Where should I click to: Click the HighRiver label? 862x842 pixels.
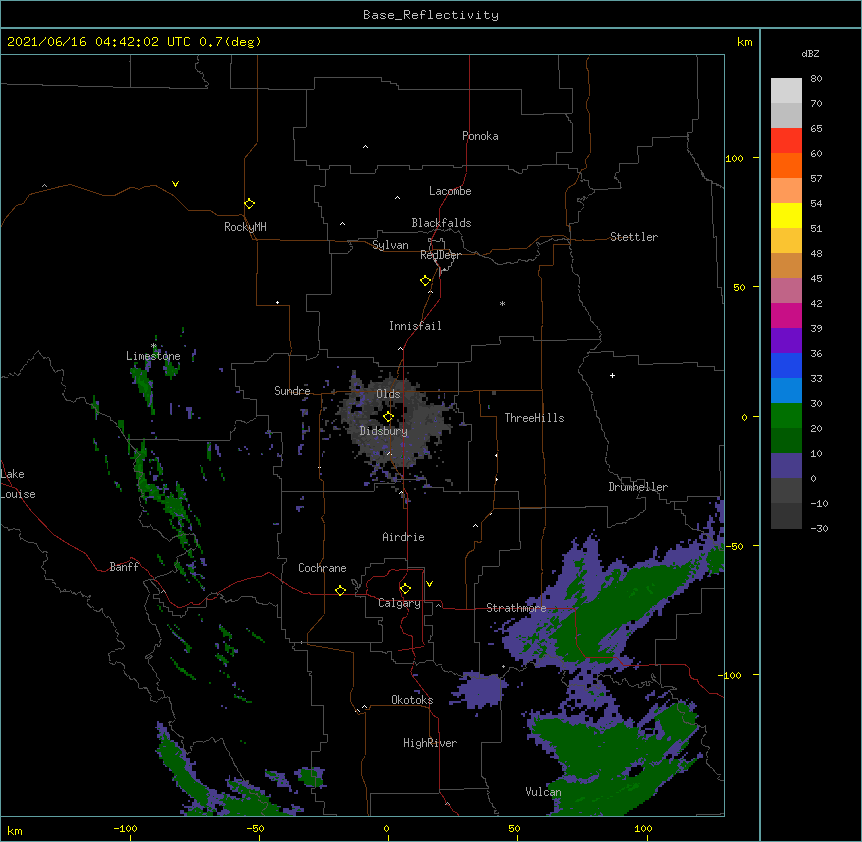click(430, 743)
